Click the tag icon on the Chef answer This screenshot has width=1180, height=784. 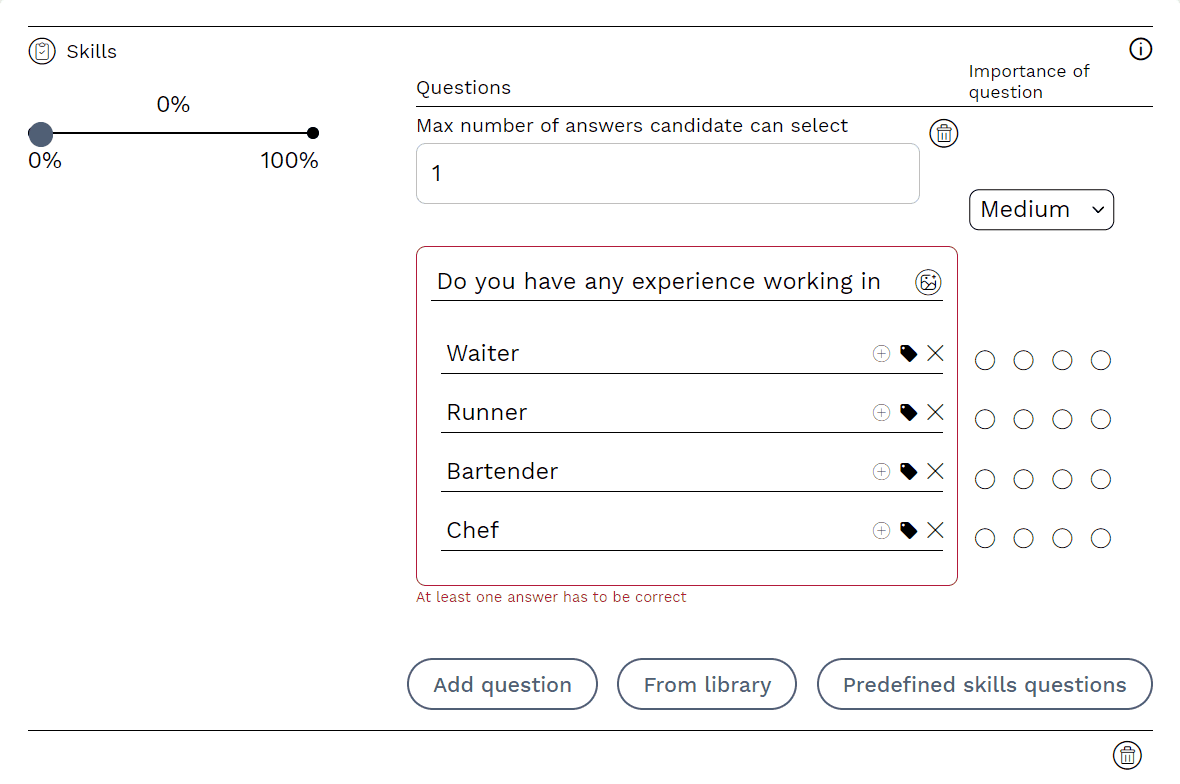point(908,530)
